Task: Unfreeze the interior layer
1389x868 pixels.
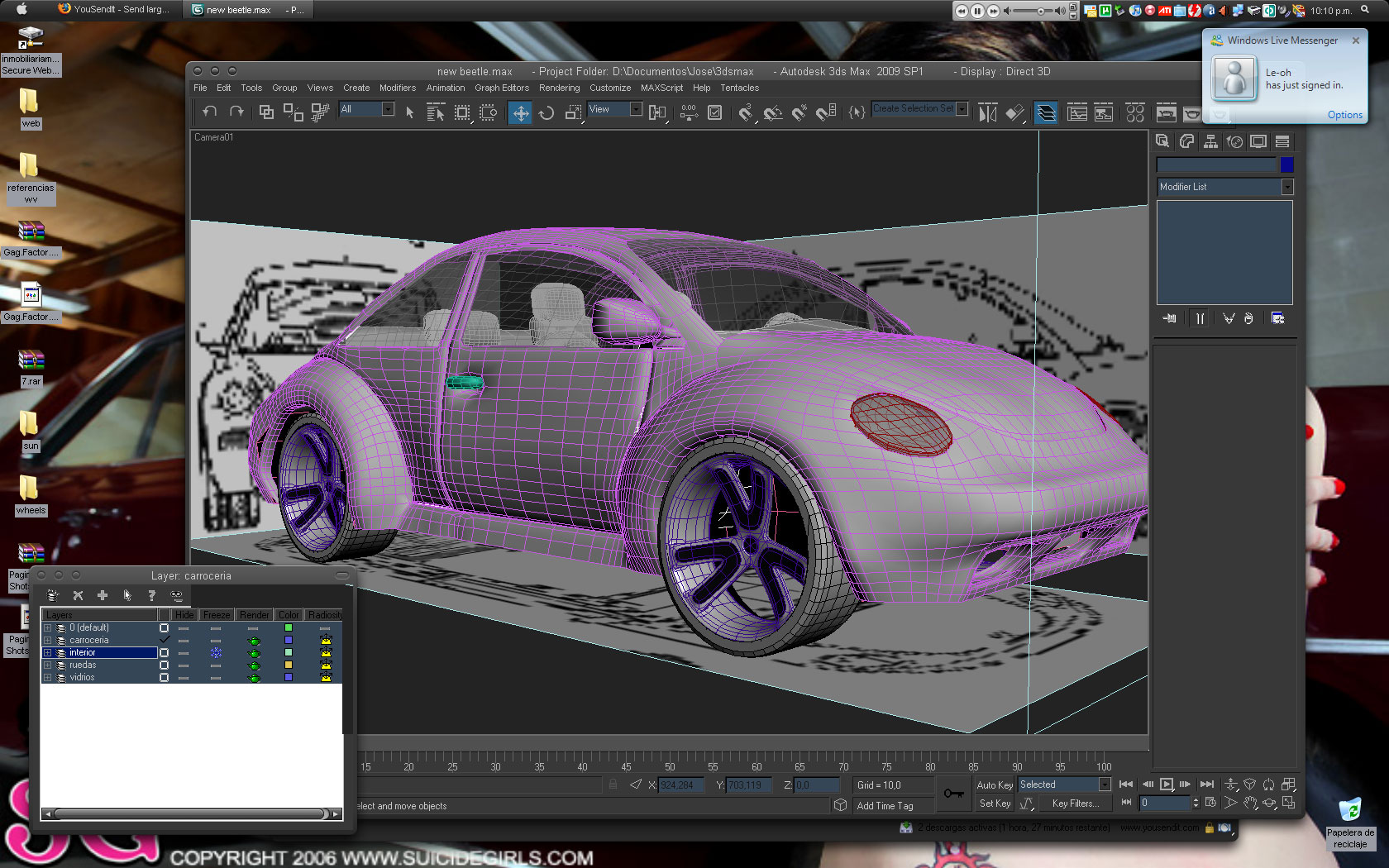Action: click(216, 653)
